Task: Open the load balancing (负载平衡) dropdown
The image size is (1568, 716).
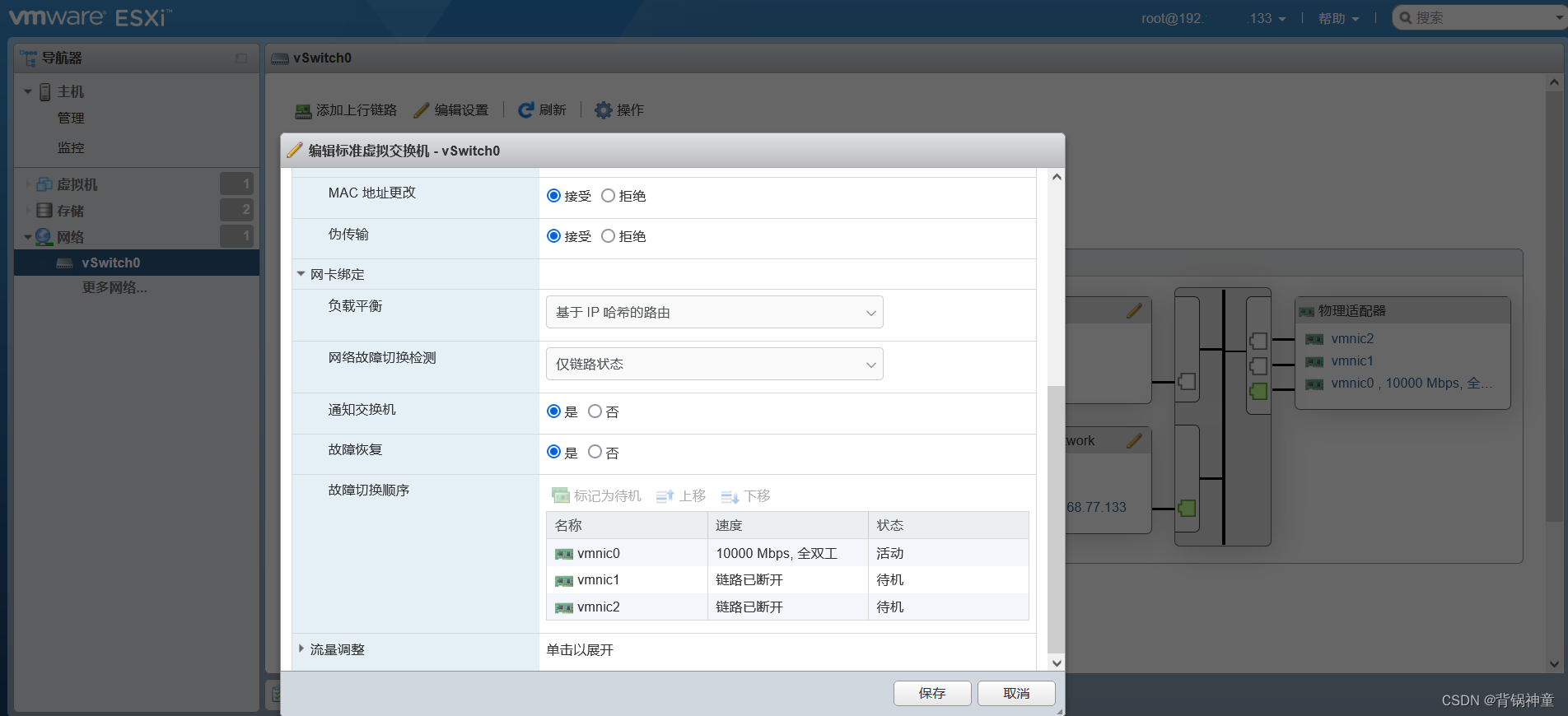Action: point(714,312)
